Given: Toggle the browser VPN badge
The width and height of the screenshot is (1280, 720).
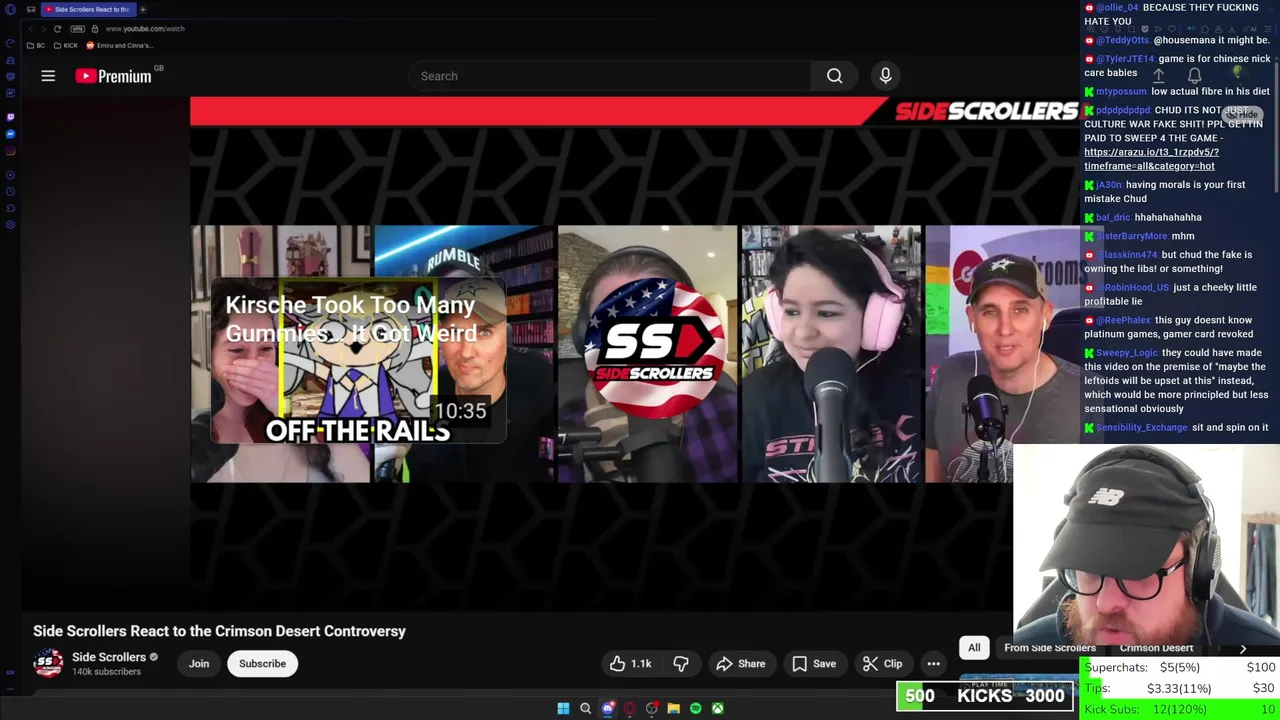Looking at the screenshot, I should 77,29.
